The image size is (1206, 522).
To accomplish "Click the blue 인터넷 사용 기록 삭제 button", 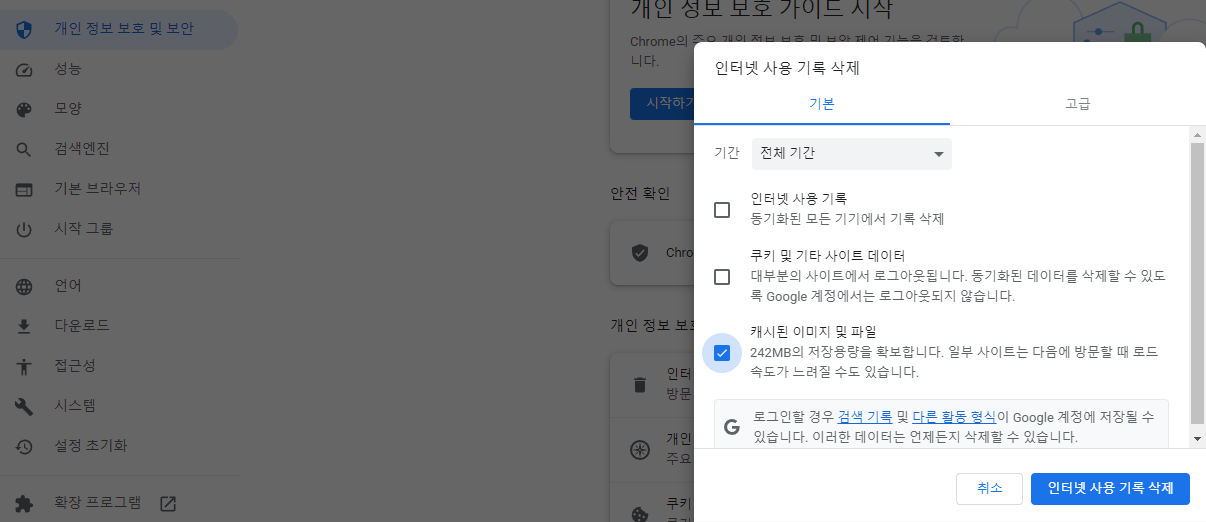I will [x=1110, y=488].
